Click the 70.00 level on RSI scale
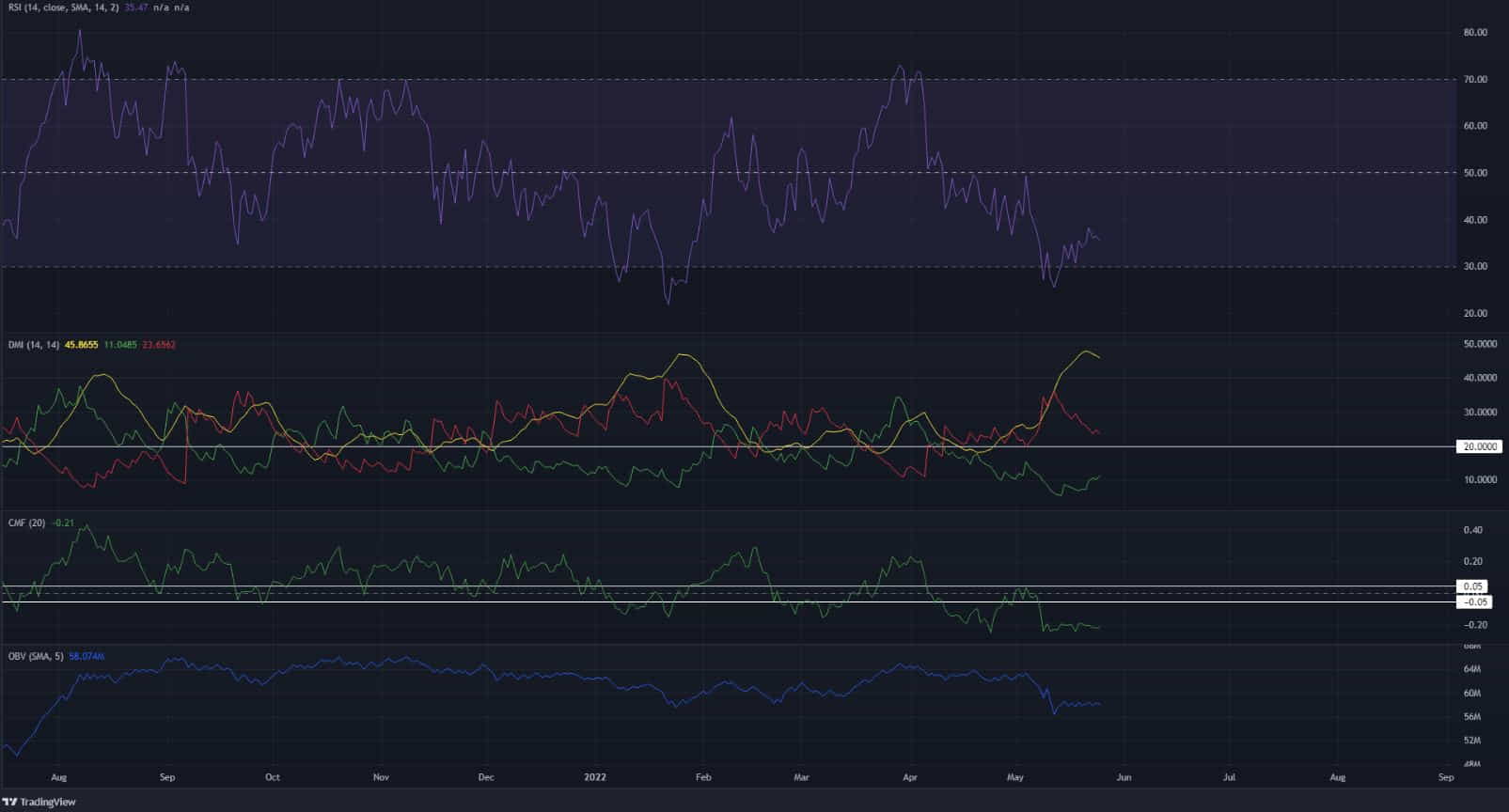1509x812 pixels. [1475, 80]
